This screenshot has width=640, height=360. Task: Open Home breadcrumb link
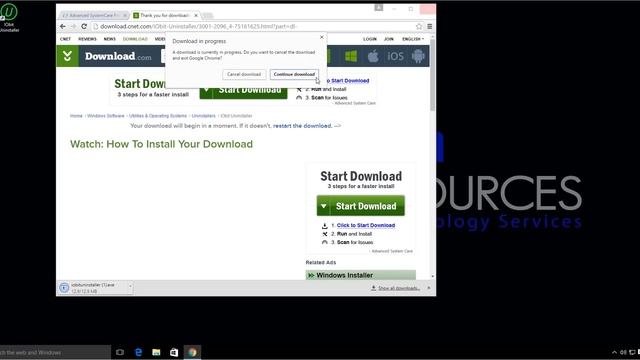pyautogui.click(x=76, y=116)
